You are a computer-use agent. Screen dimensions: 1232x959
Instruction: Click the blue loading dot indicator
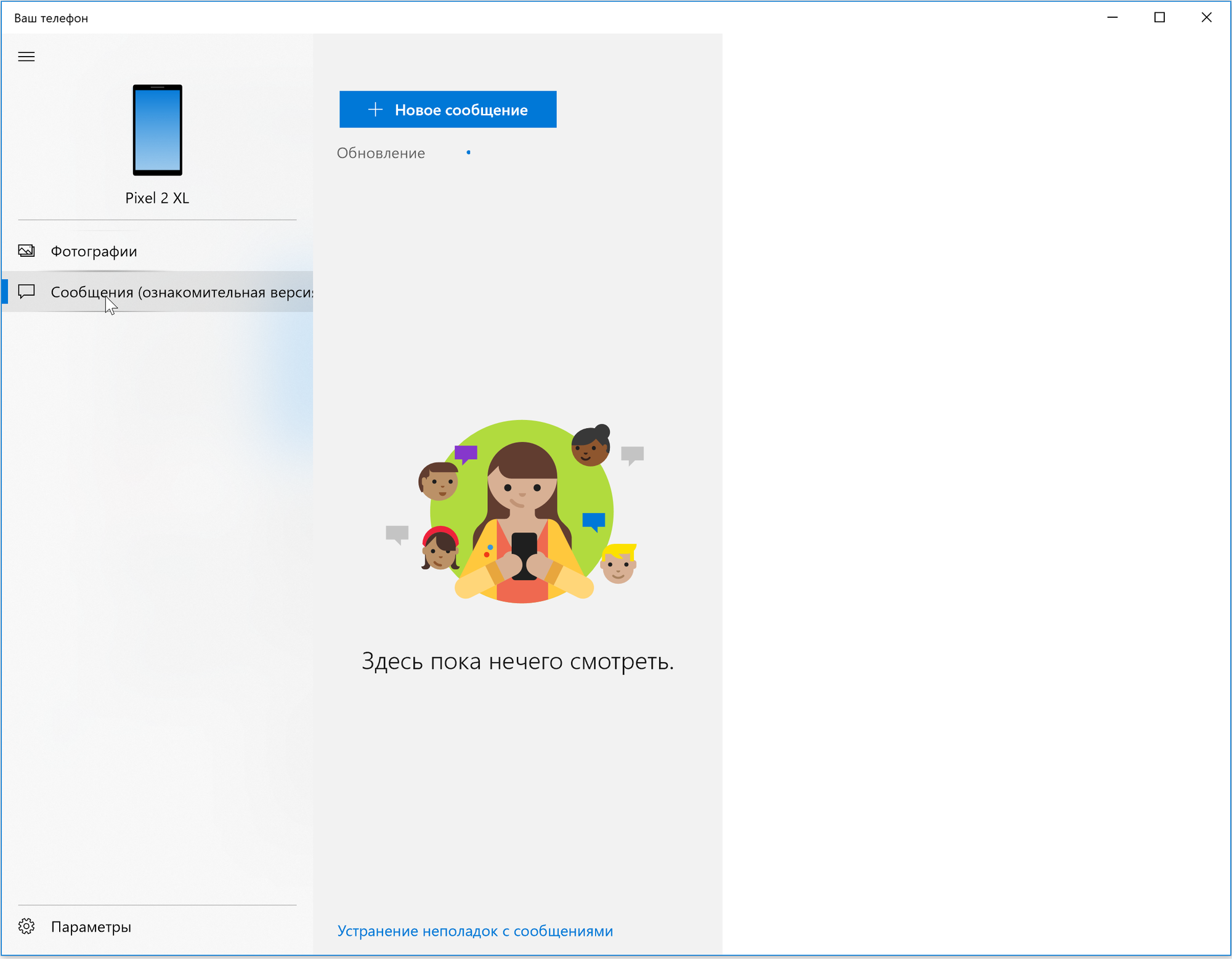coord(469,152)
